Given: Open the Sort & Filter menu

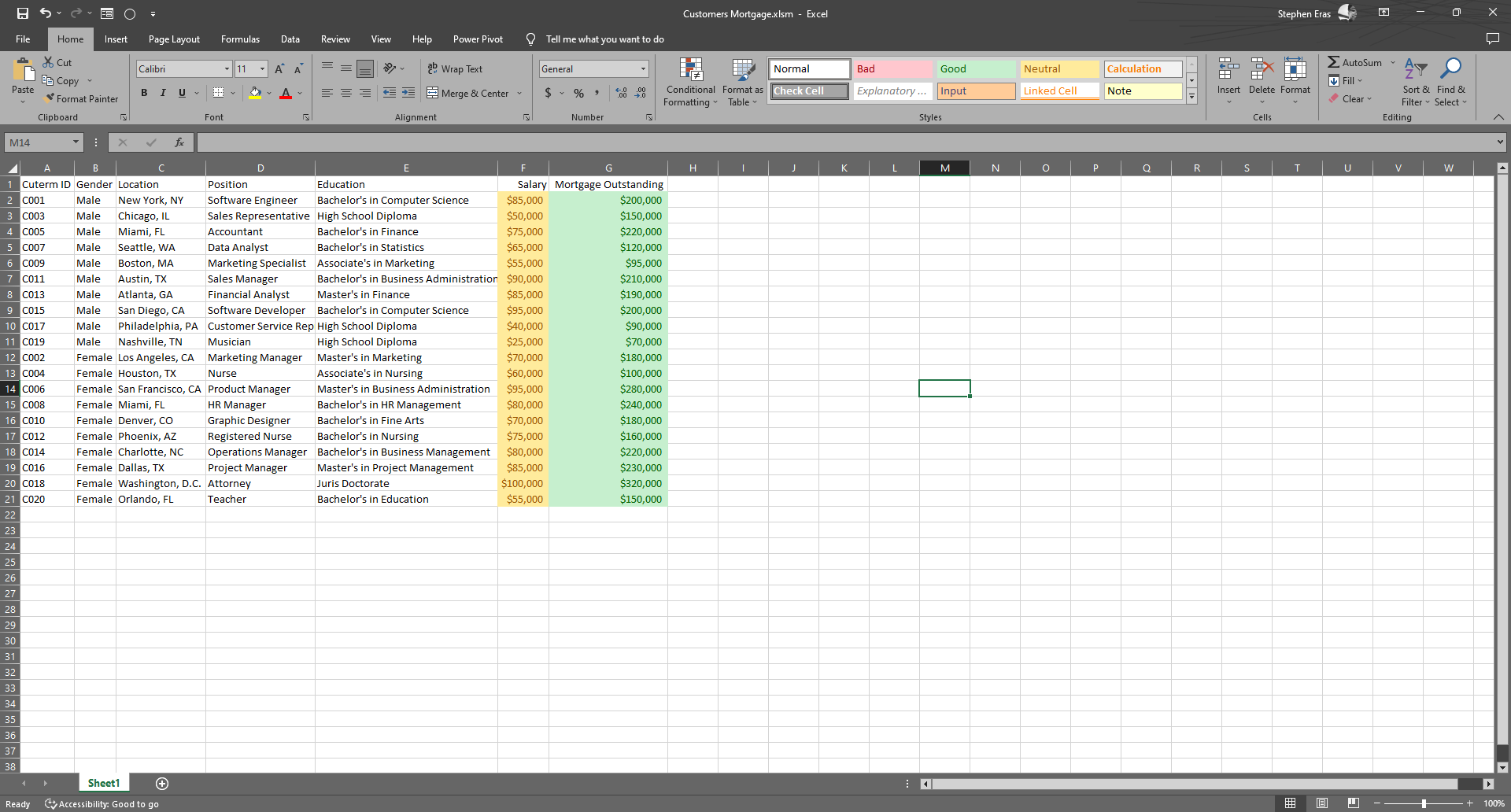Looking at the screenshot, I should pyautogui.click(x=1416, y=82).
